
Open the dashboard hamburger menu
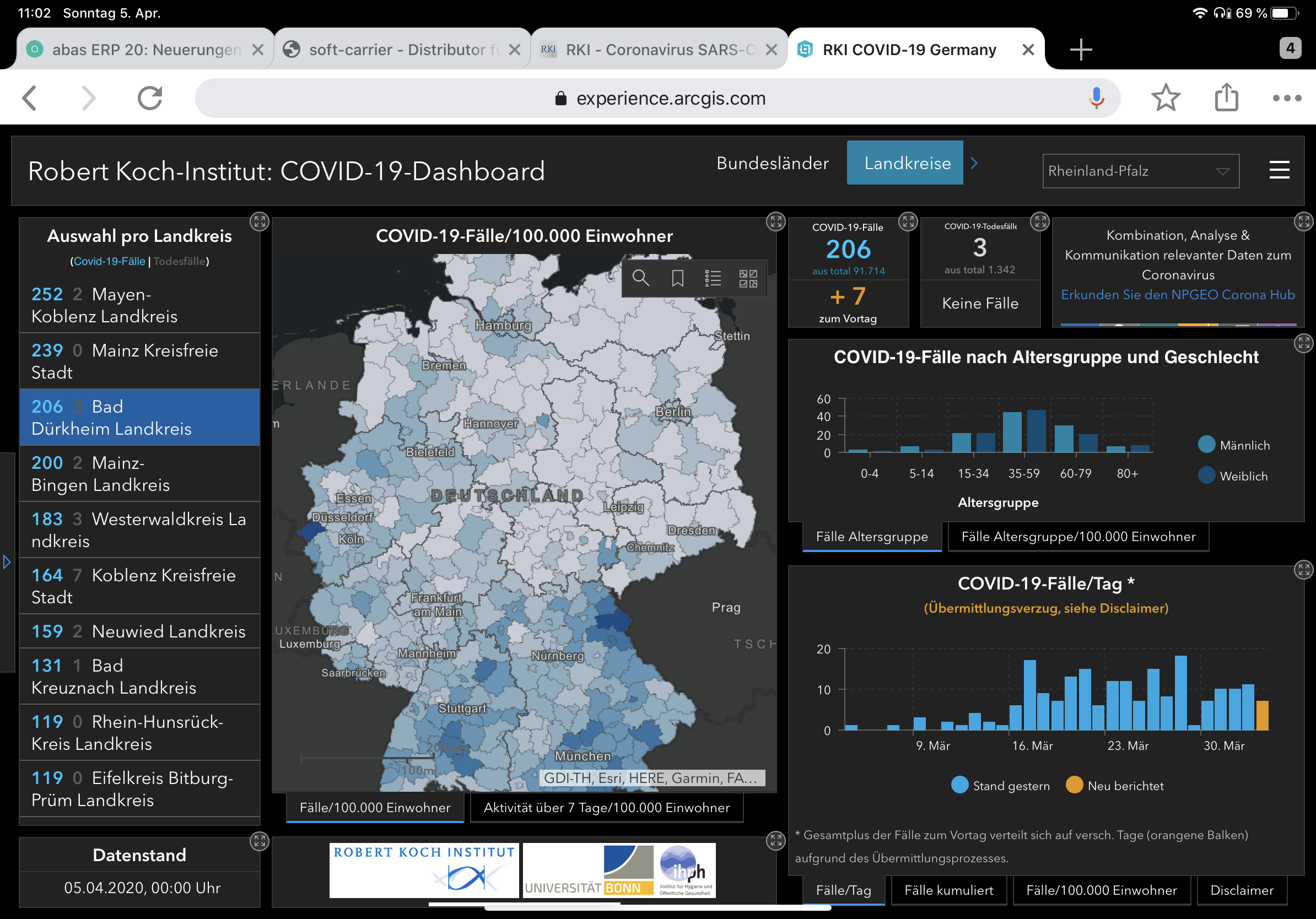pos(1279,170)
